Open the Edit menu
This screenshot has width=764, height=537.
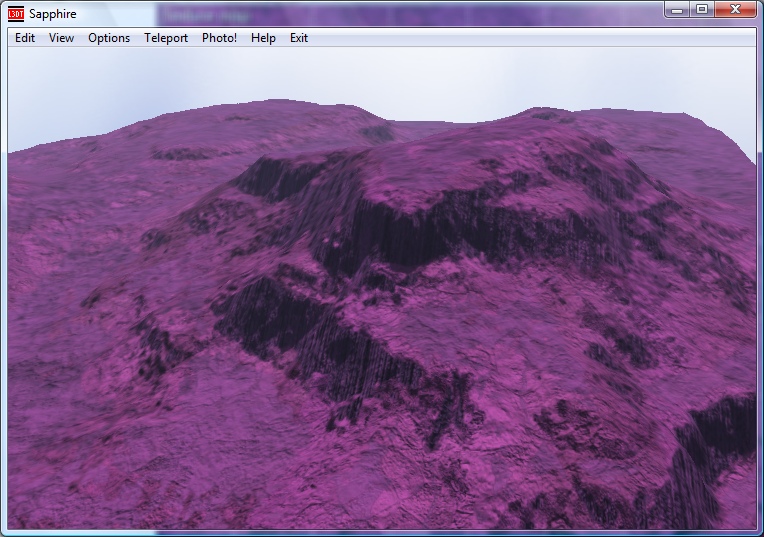click(x=25, y=38)
